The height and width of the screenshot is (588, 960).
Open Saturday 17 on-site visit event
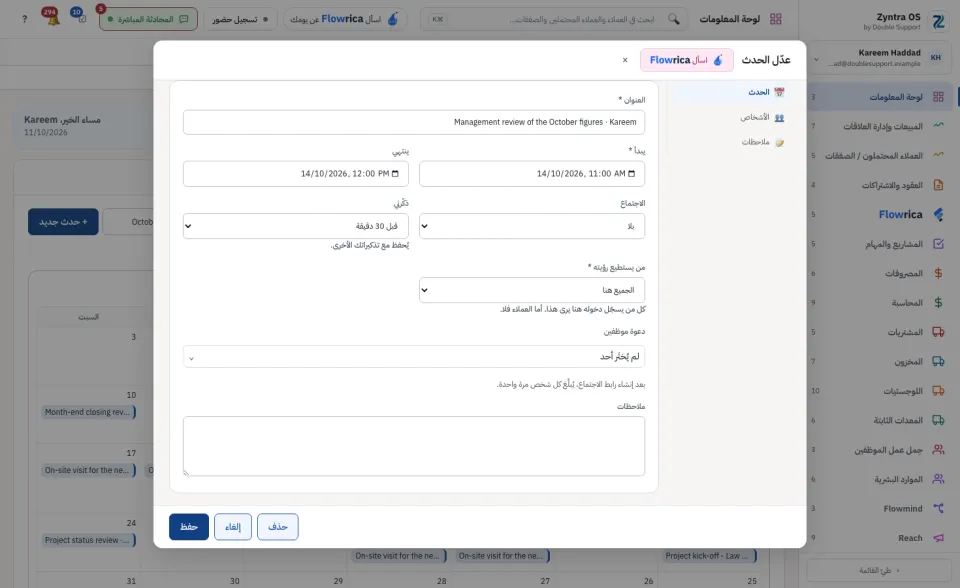pos(89,470)
